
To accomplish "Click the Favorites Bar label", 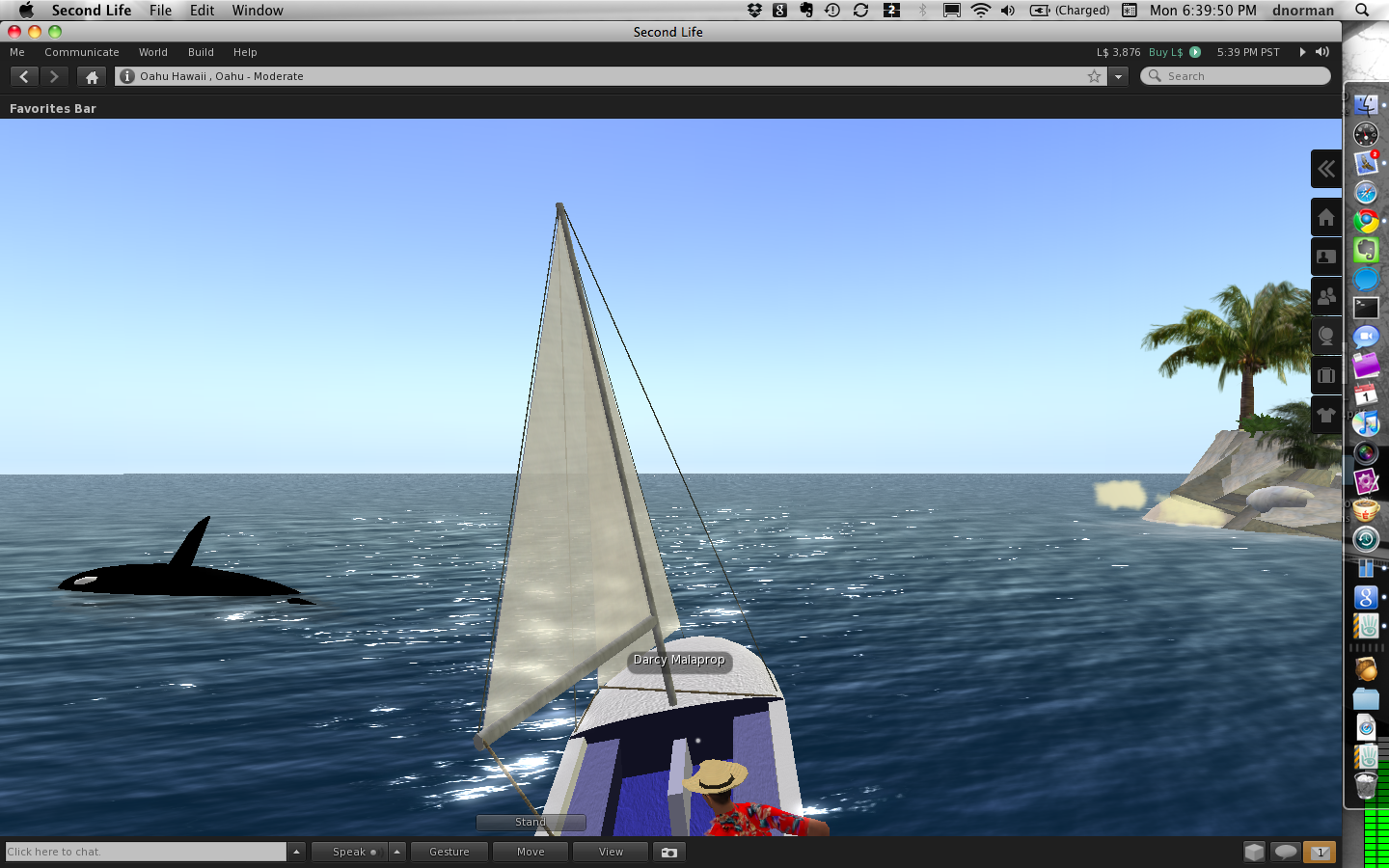I will (53, 108).
